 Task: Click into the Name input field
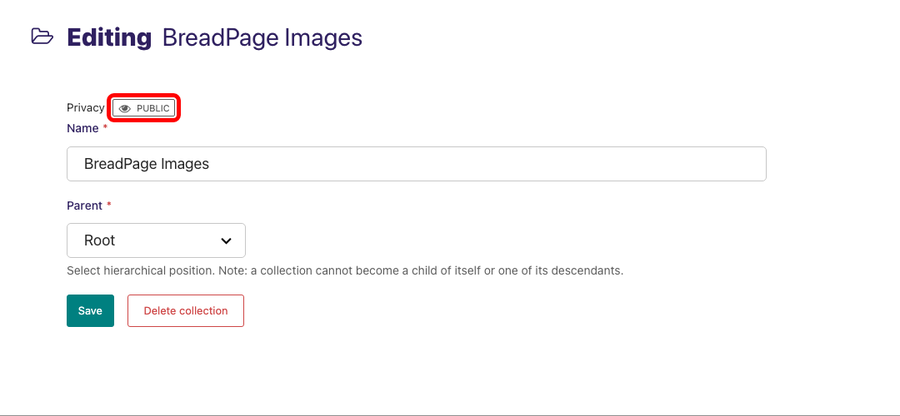(416, 164)
